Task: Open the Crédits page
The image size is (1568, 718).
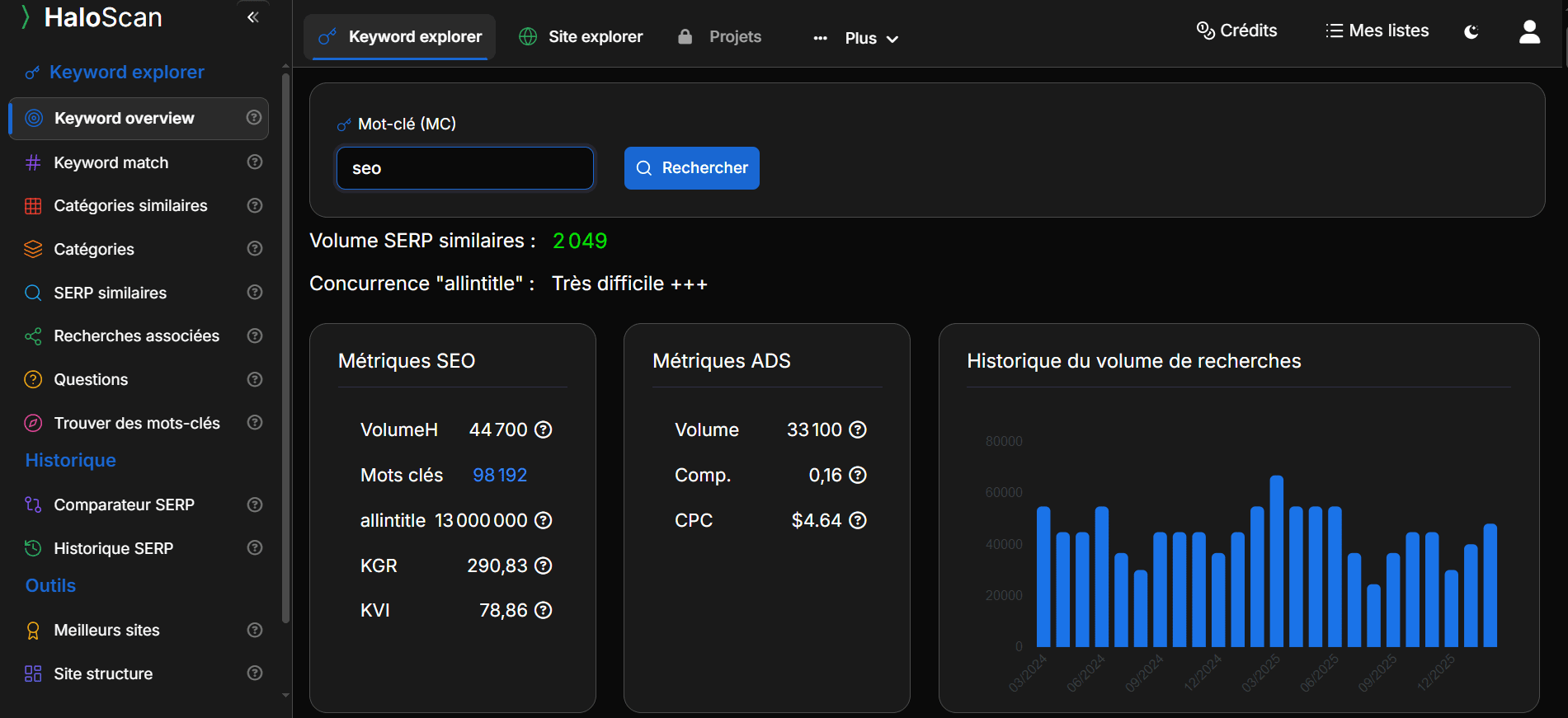Action: point(1236,31)
